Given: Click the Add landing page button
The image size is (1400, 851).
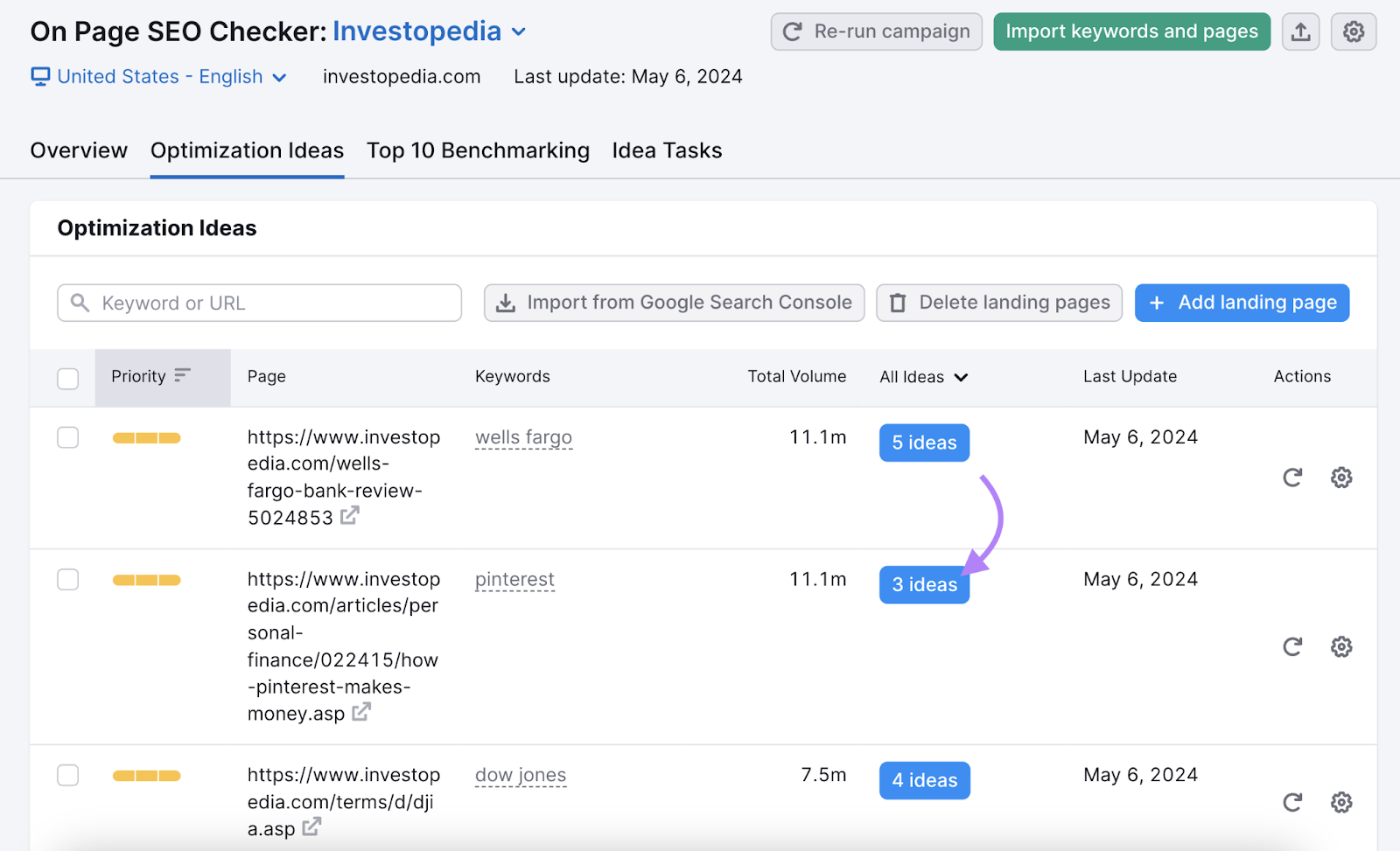Looking at the screenshot, I should tap(1242, 303).
